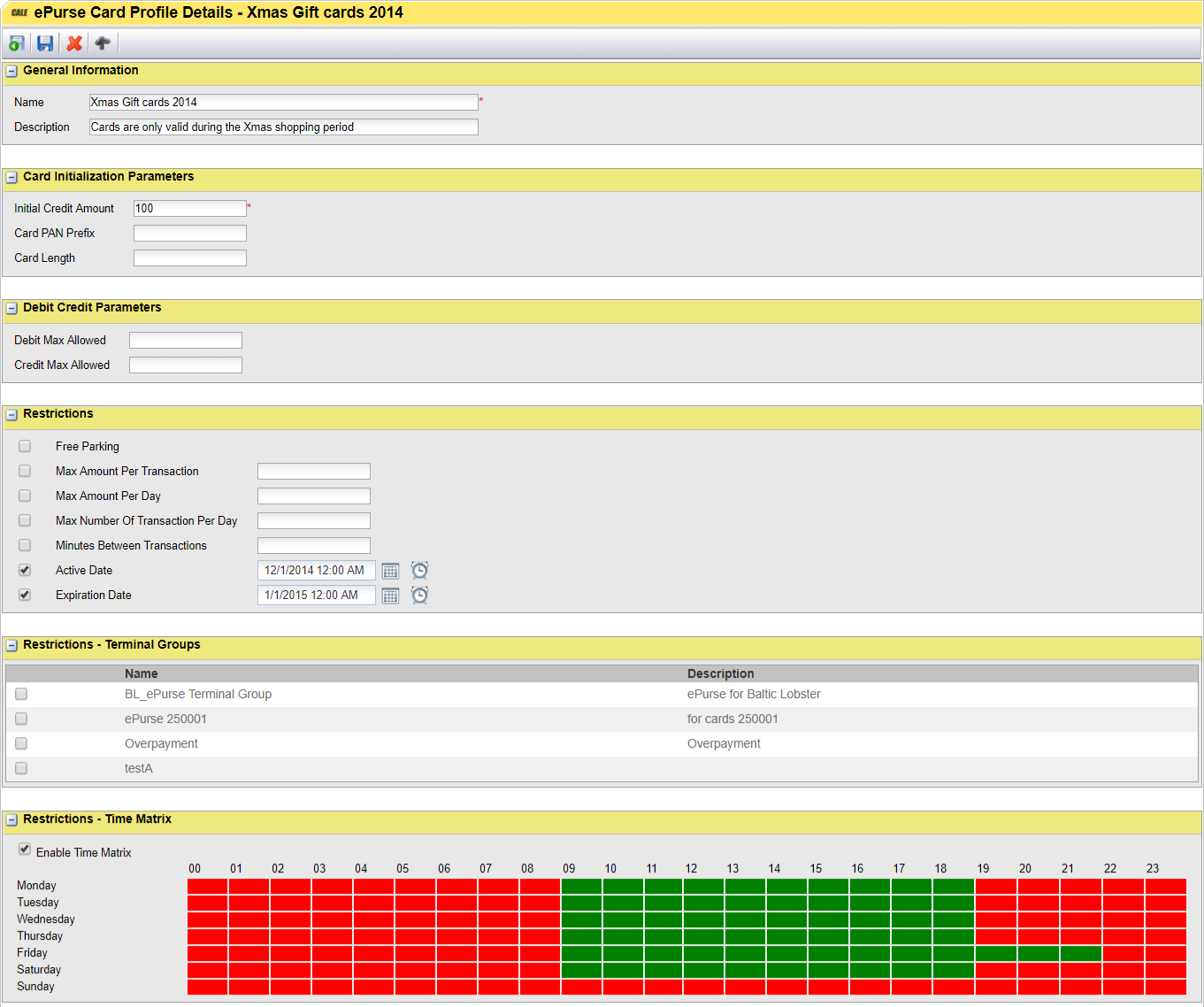Toggle Monday hour 00 red cell
Screen dimensions: 1204x1007
pyautogui.click(x=208, y=886)
